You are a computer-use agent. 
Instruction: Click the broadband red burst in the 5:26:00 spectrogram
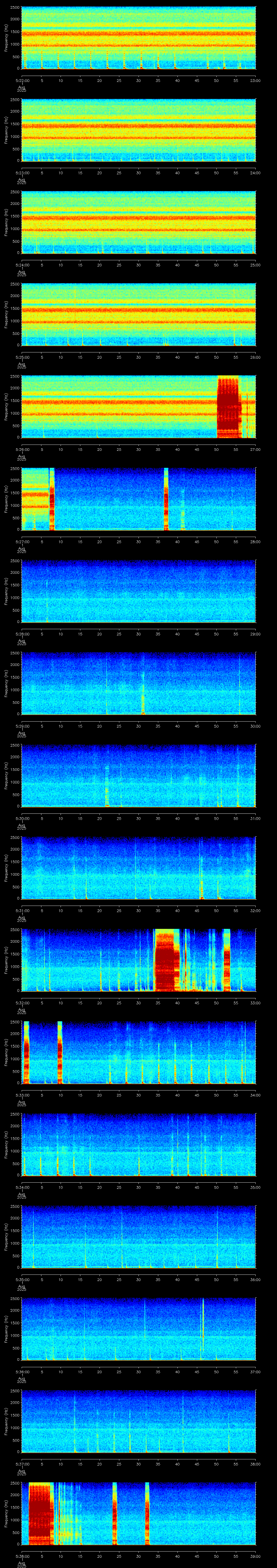[x=228, y=407]
